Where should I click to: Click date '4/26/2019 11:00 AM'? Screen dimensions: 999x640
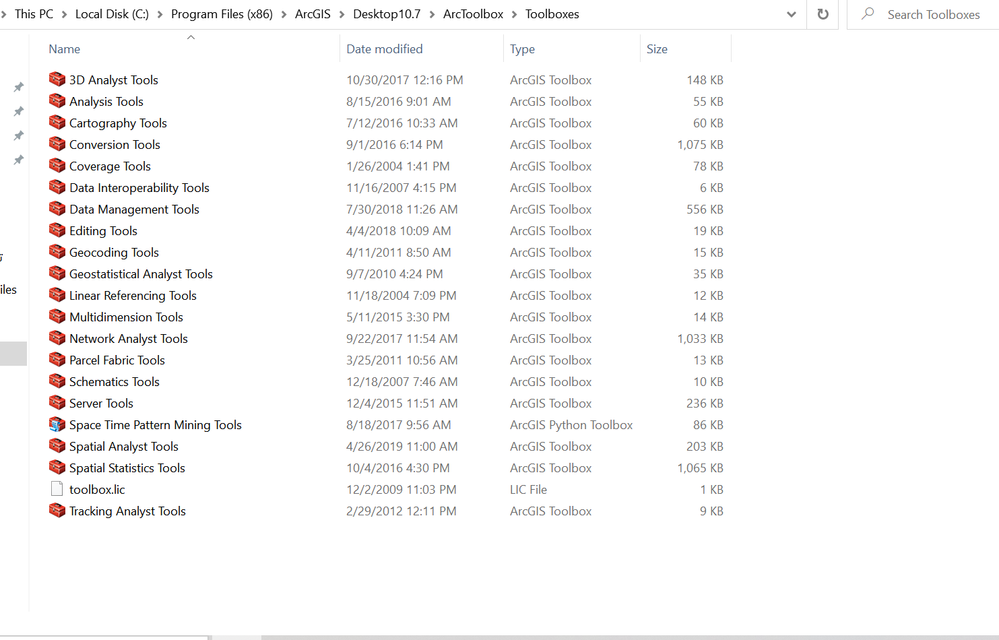[401, 446]
